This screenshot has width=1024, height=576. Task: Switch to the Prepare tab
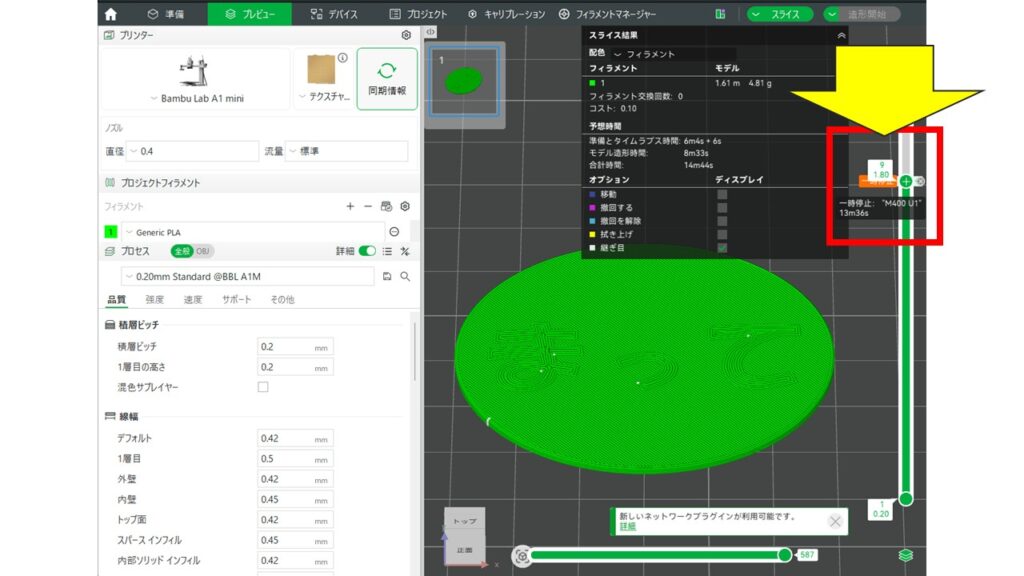click(x=166, y=14)
